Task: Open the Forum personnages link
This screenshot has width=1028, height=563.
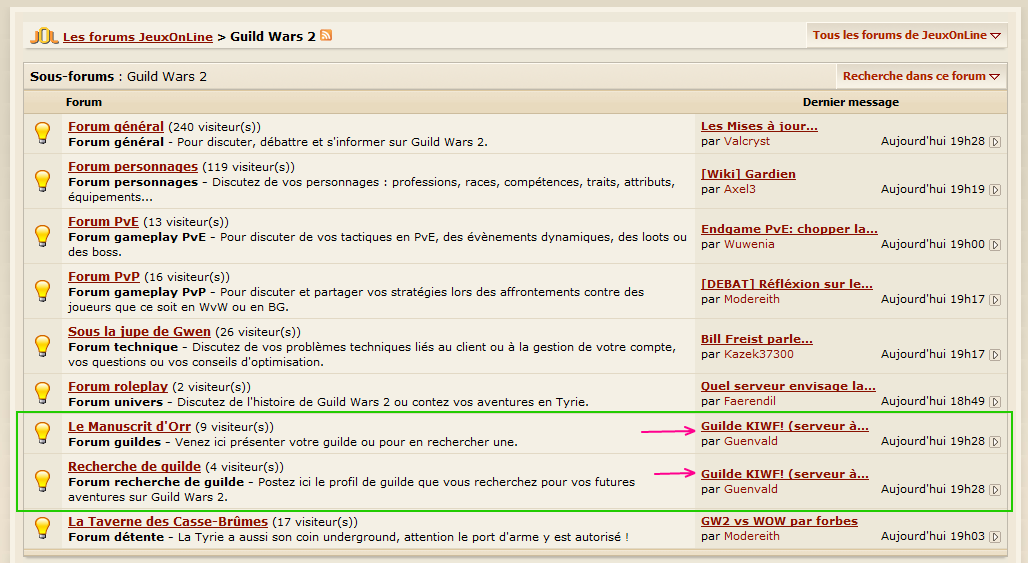Action: (x=133, y=166)
